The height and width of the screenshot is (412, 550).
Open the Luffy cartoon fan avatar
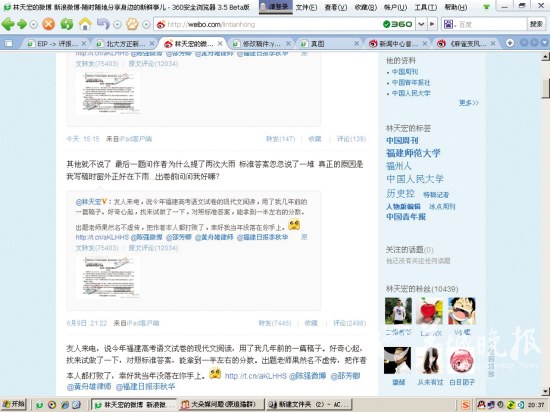click(x=462, y=311)
